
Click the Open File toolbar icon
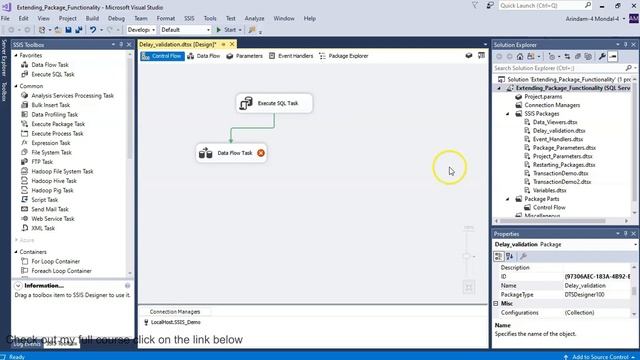(58, 30)
